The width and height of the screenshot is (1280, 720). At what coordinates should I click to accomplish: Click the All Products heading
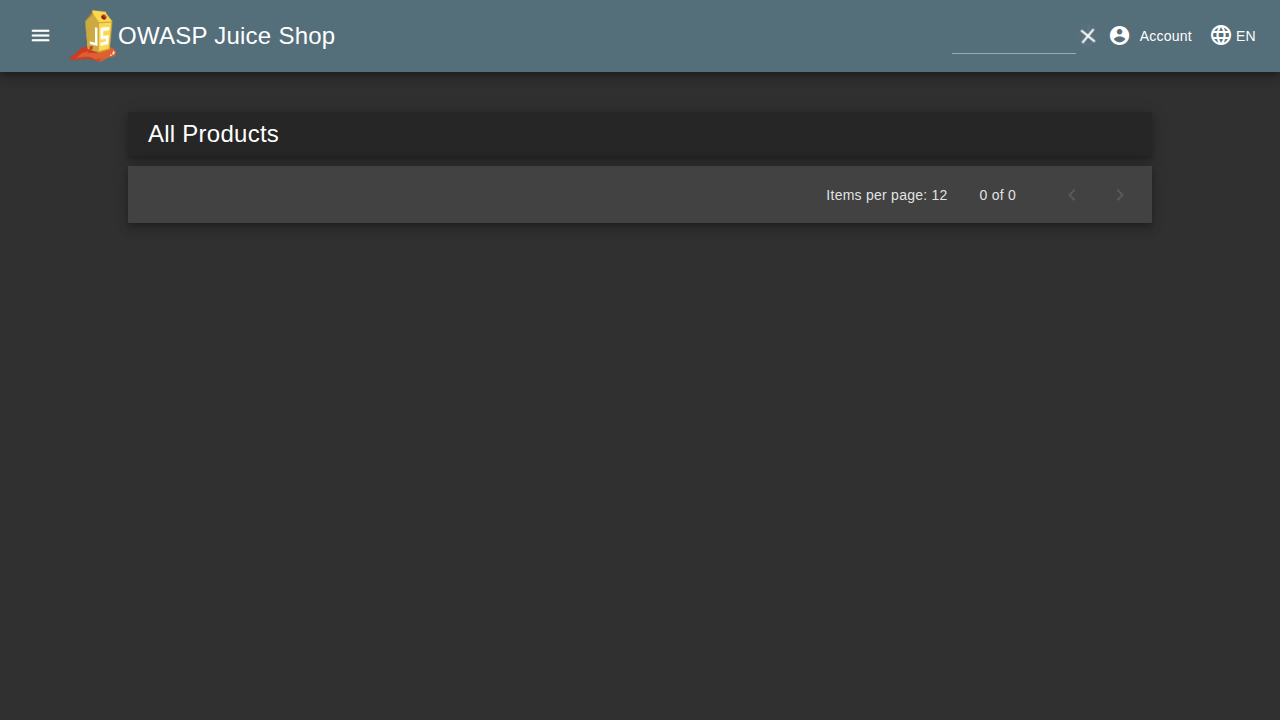213,134
